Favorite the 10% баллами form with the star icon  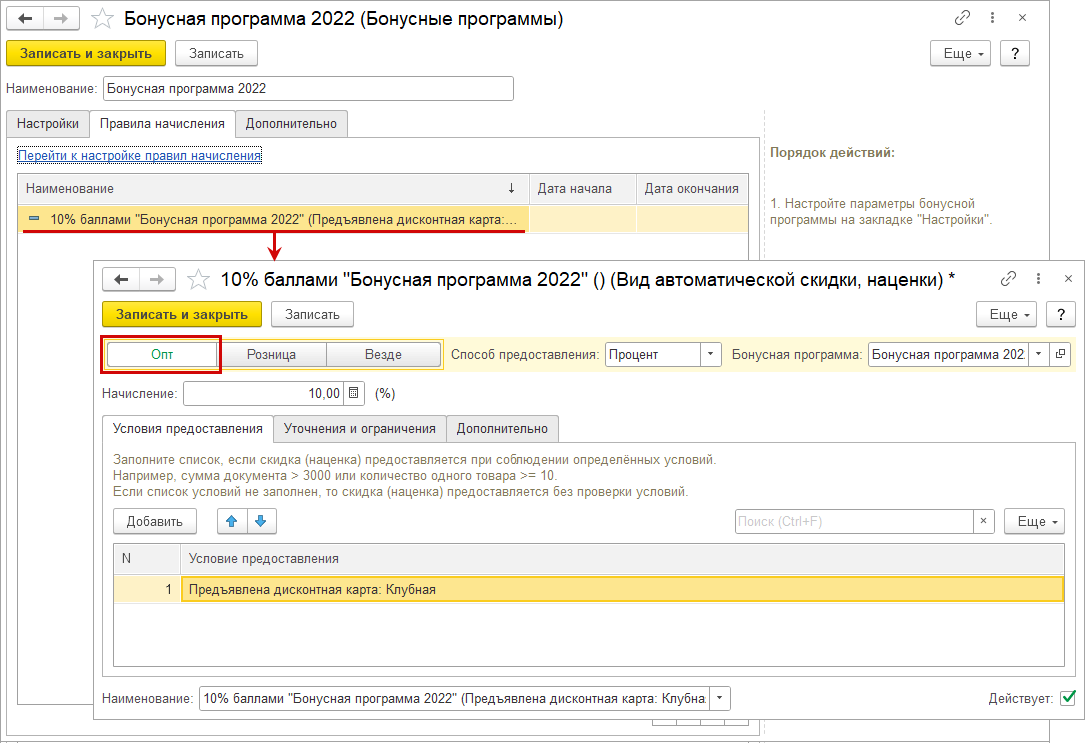pos(198,279)
